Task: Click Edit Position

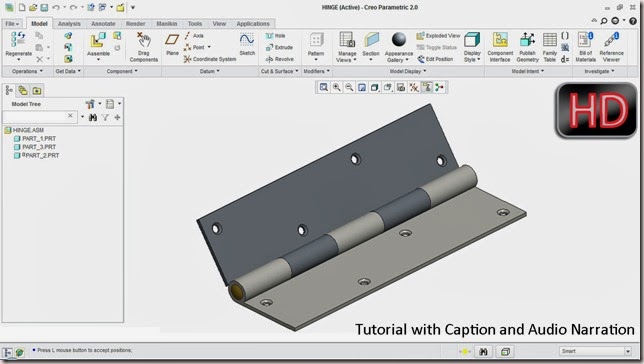Action: (x=435, y=59)
